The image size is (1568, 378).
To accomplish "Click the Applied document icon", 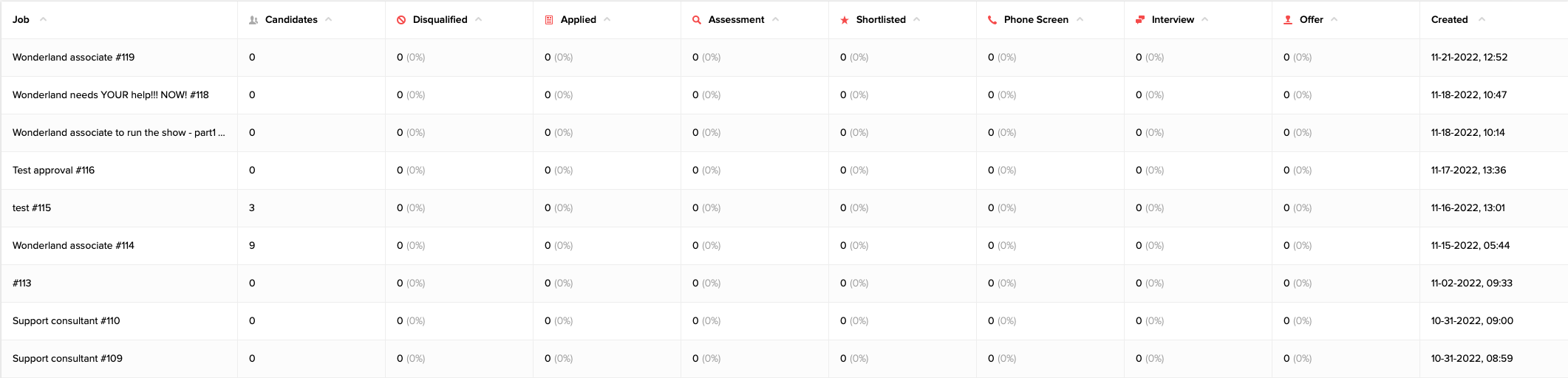I will pos(549,20).
